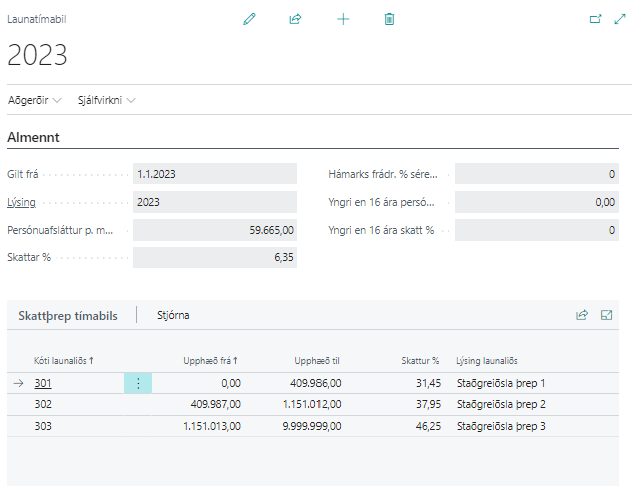Open row options for line 301
The height and width of the screenshot is (486, 636).
[138, 383]
